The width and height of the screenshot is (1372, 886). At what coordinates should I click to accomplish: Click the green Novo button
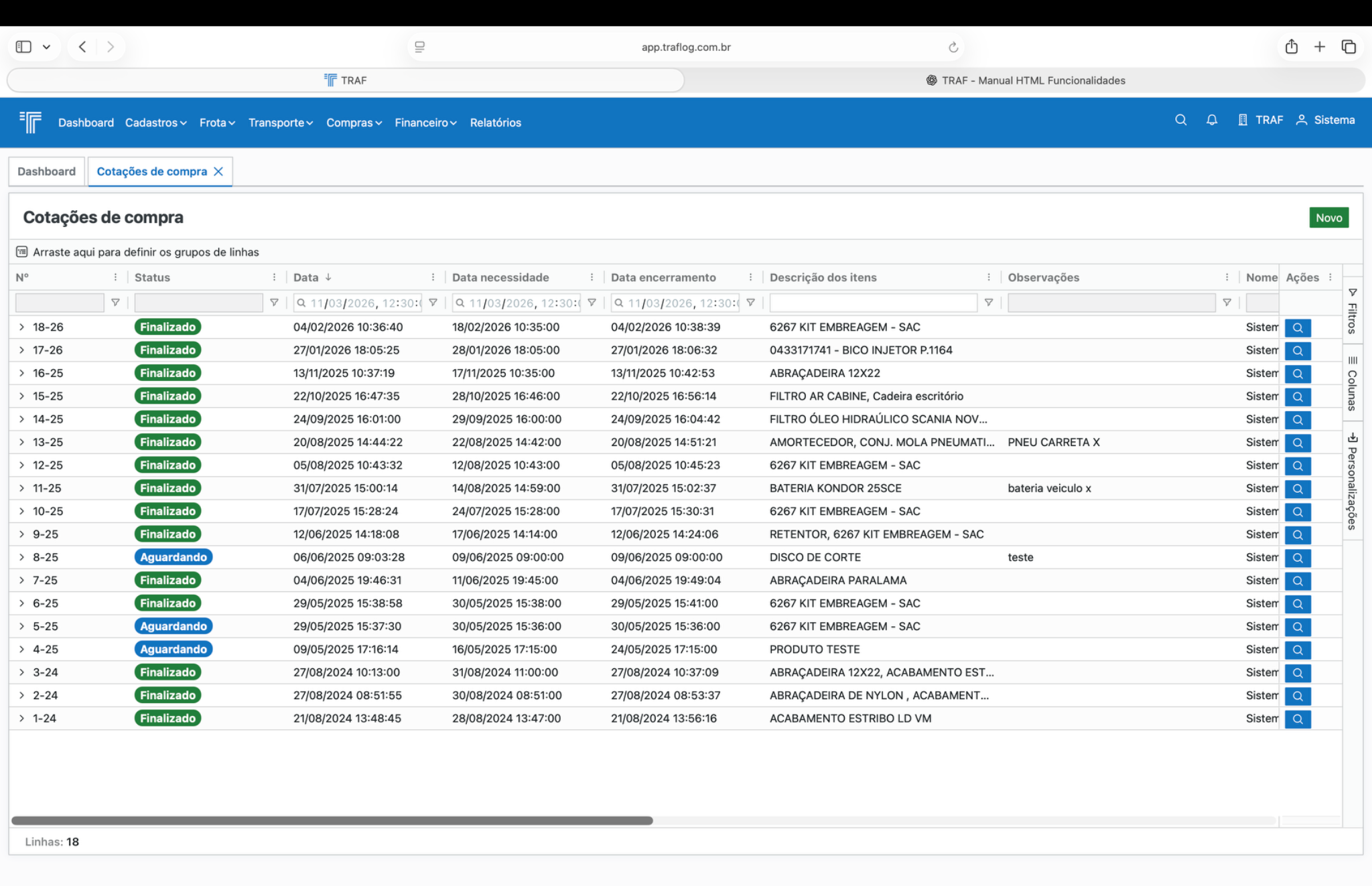(1328, 218)
